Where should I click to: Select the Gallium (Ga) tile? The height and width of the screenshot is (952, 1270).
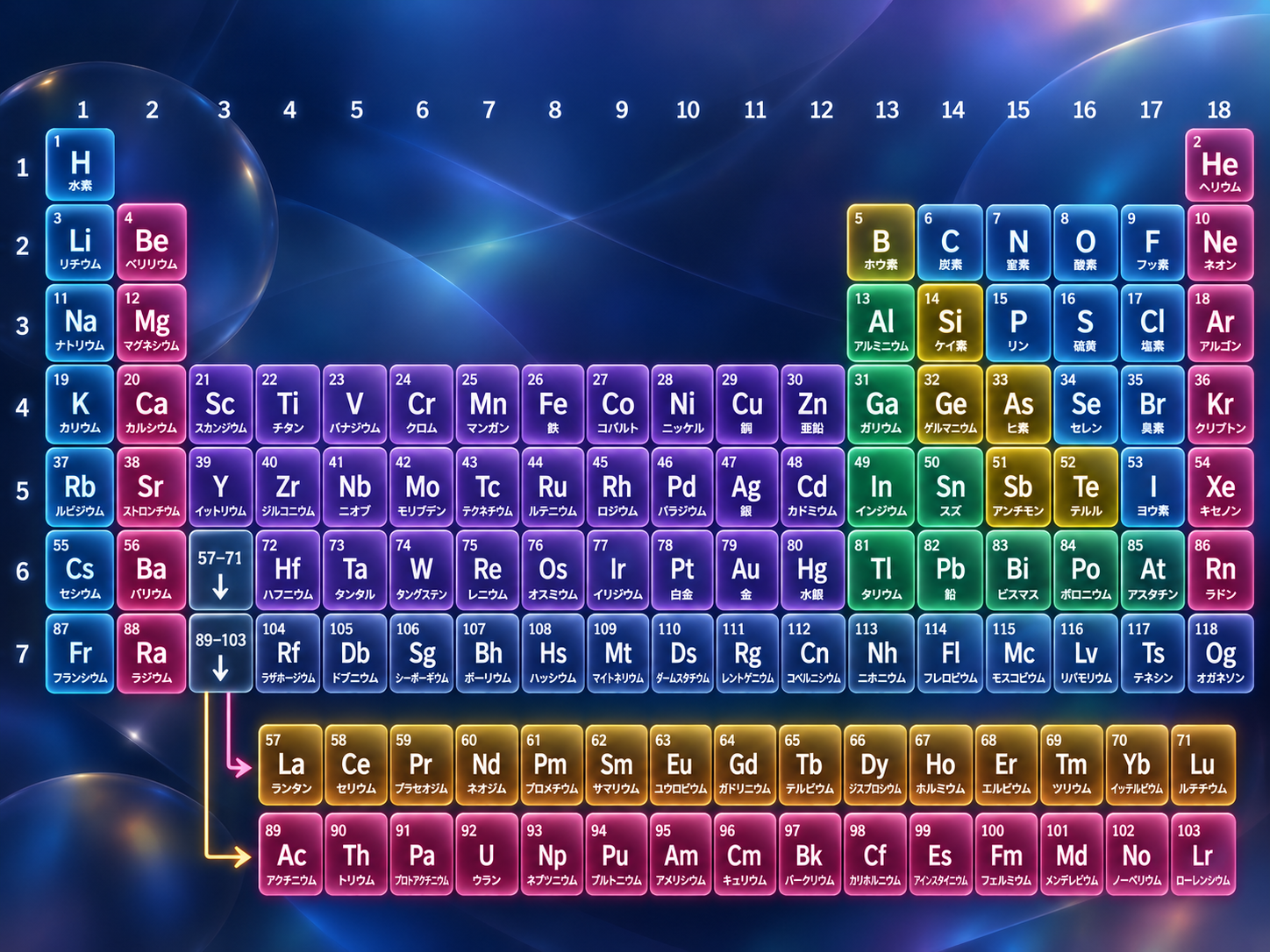[881, 404]
